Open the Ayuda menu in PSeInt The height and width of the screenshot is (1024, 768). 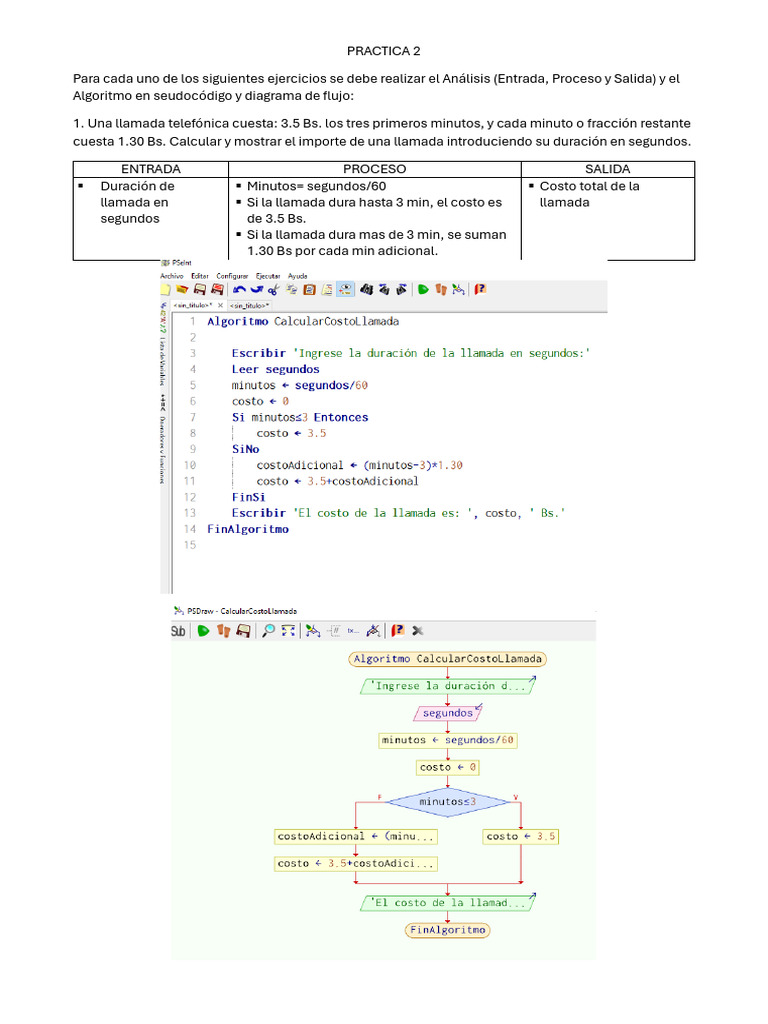pos(298,276)
